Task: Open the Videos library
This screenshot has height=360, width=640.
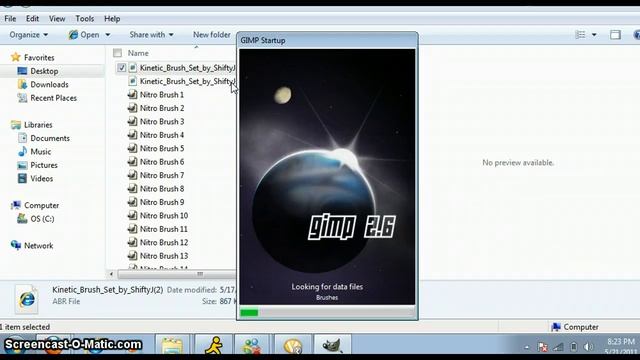Action: tap(41, 179)
